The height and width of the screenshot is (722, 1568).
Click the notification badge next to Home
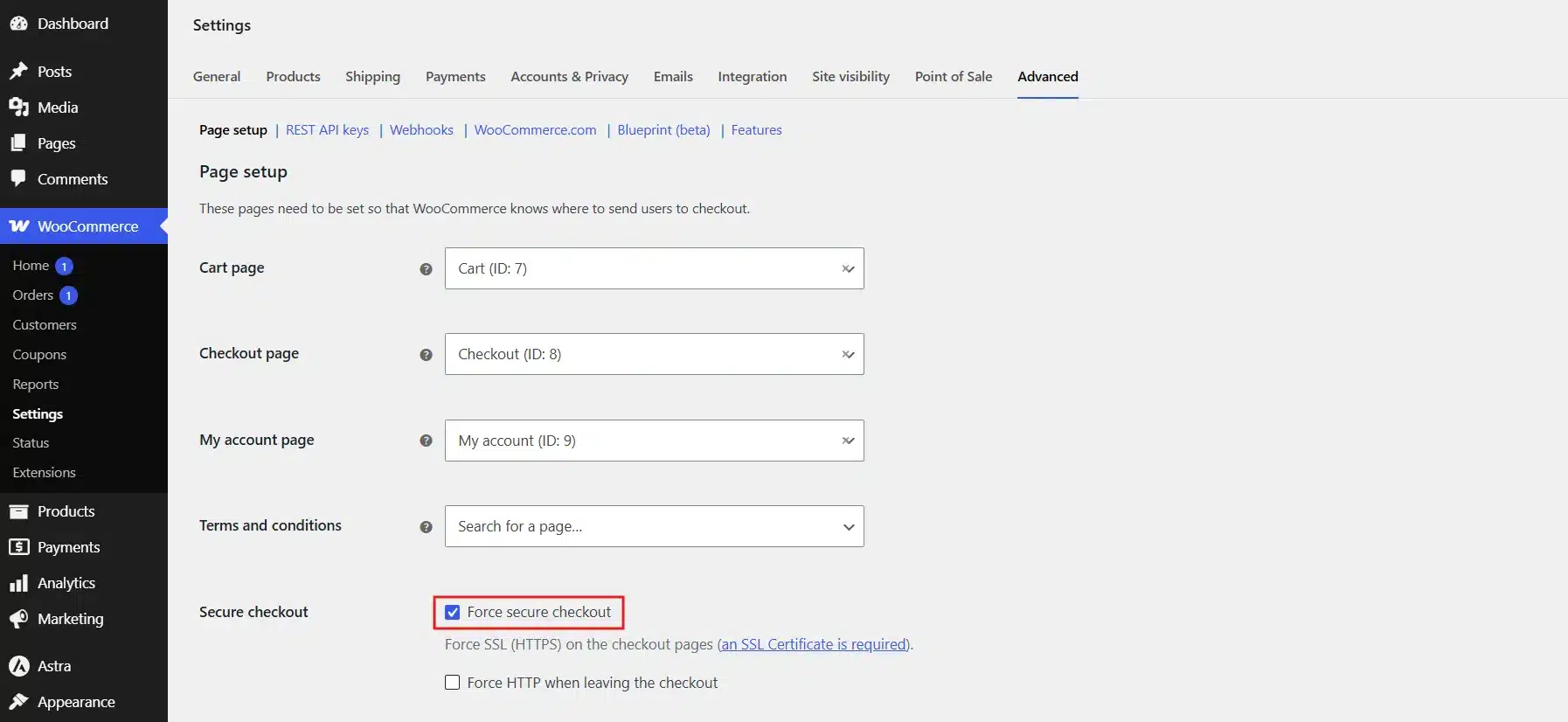point(64,266)
